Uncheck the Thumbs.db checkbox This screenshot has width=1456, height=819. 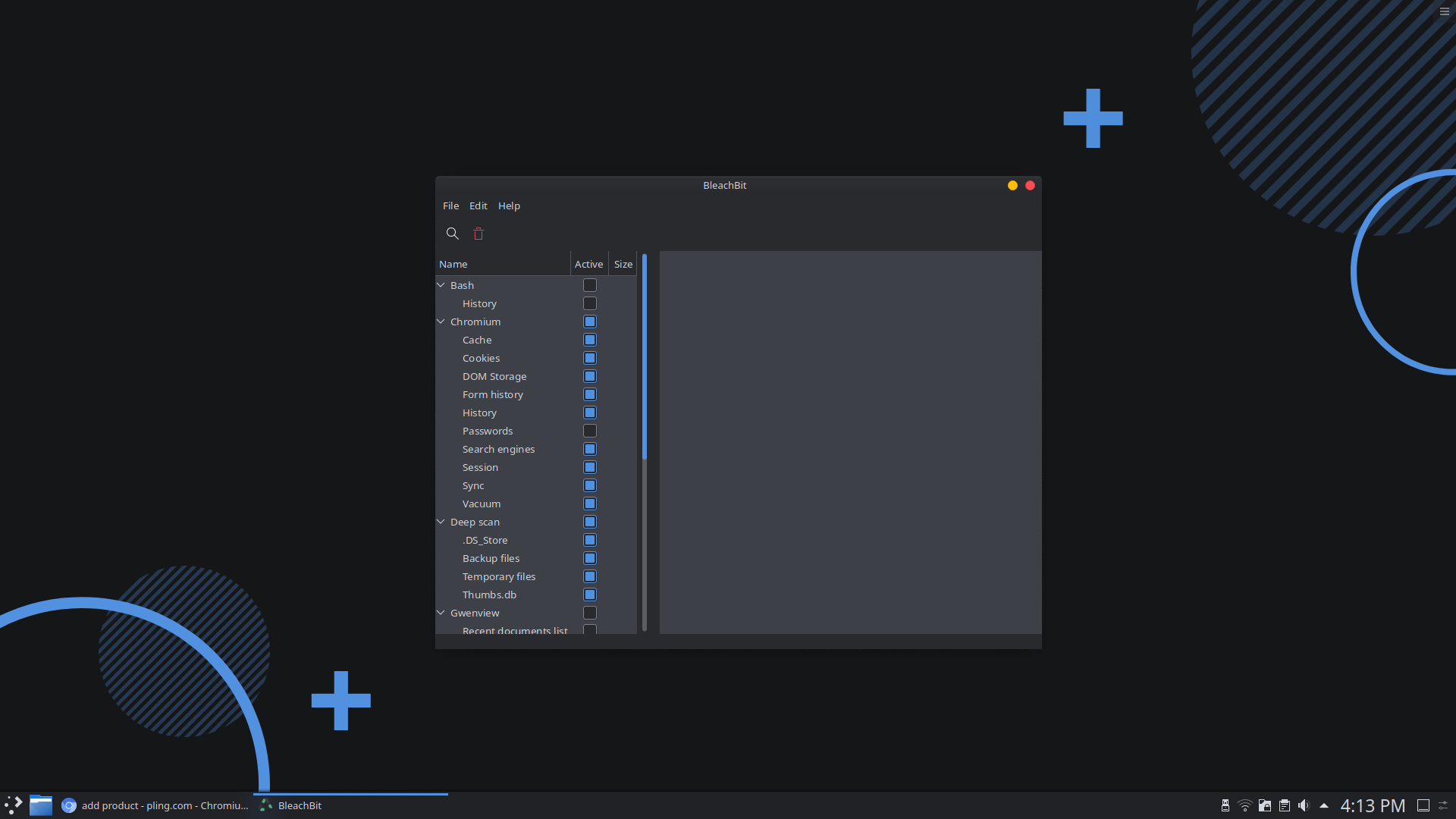(590, 595)
